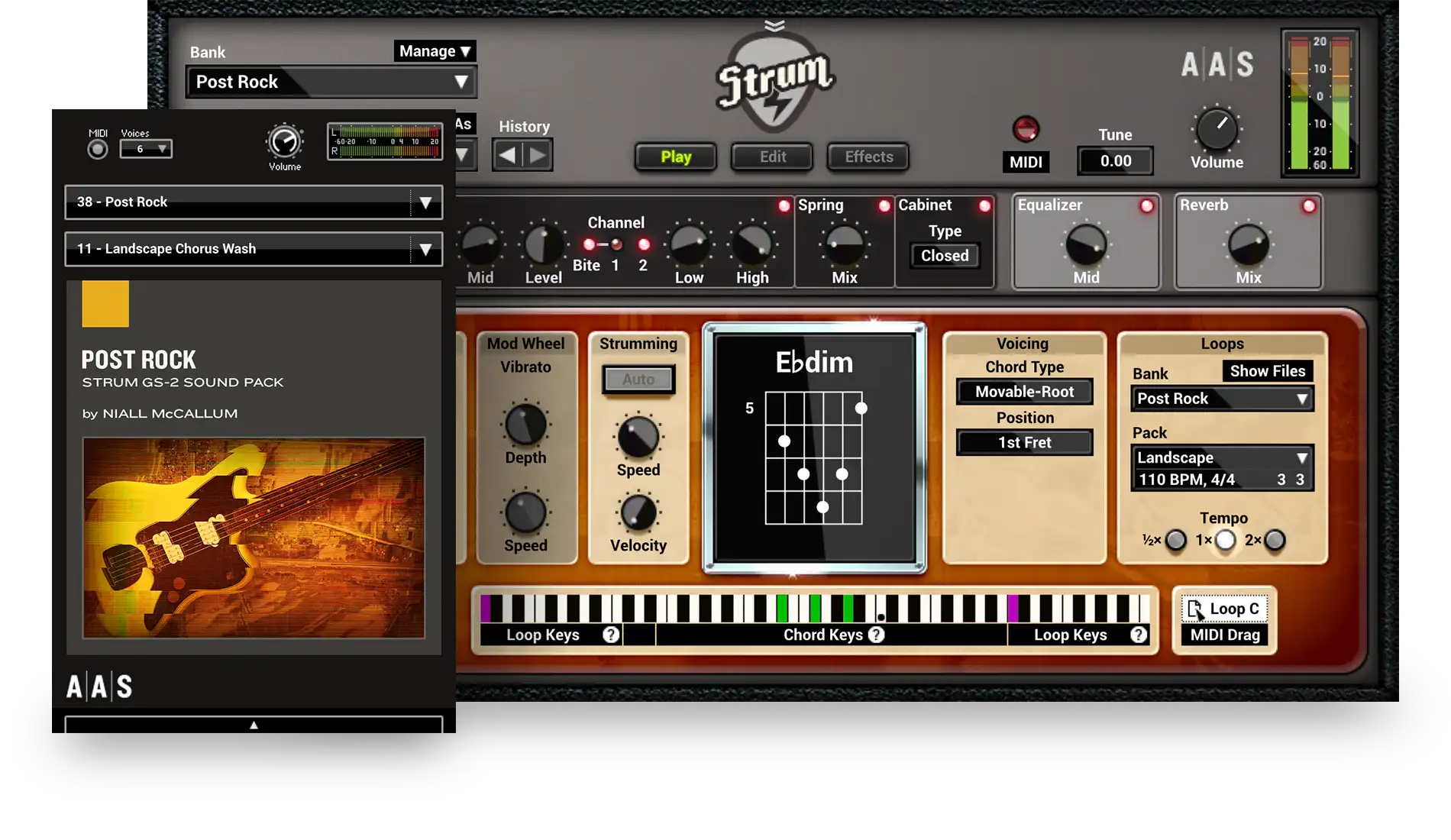Toggle the Reverb power LED
The image size is (1451, 840).
point(1309,205)
